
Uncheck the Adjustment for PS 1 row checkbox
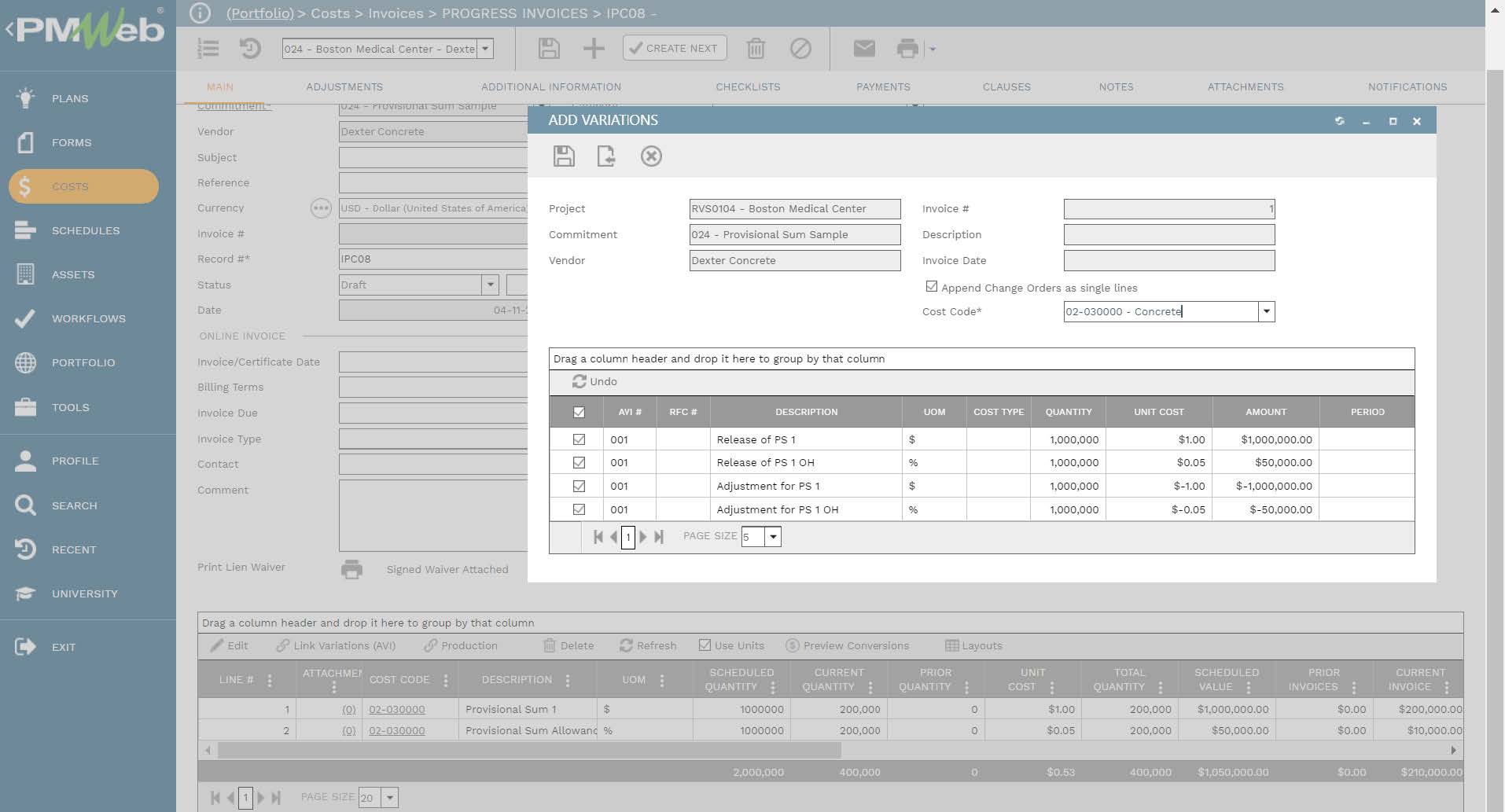579,486
